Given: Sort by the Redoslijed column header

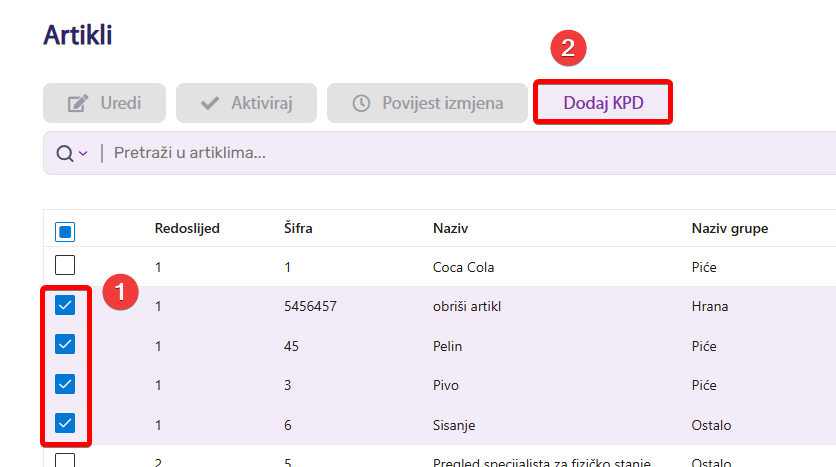Looking at the screenshot, I should [187, 228].
